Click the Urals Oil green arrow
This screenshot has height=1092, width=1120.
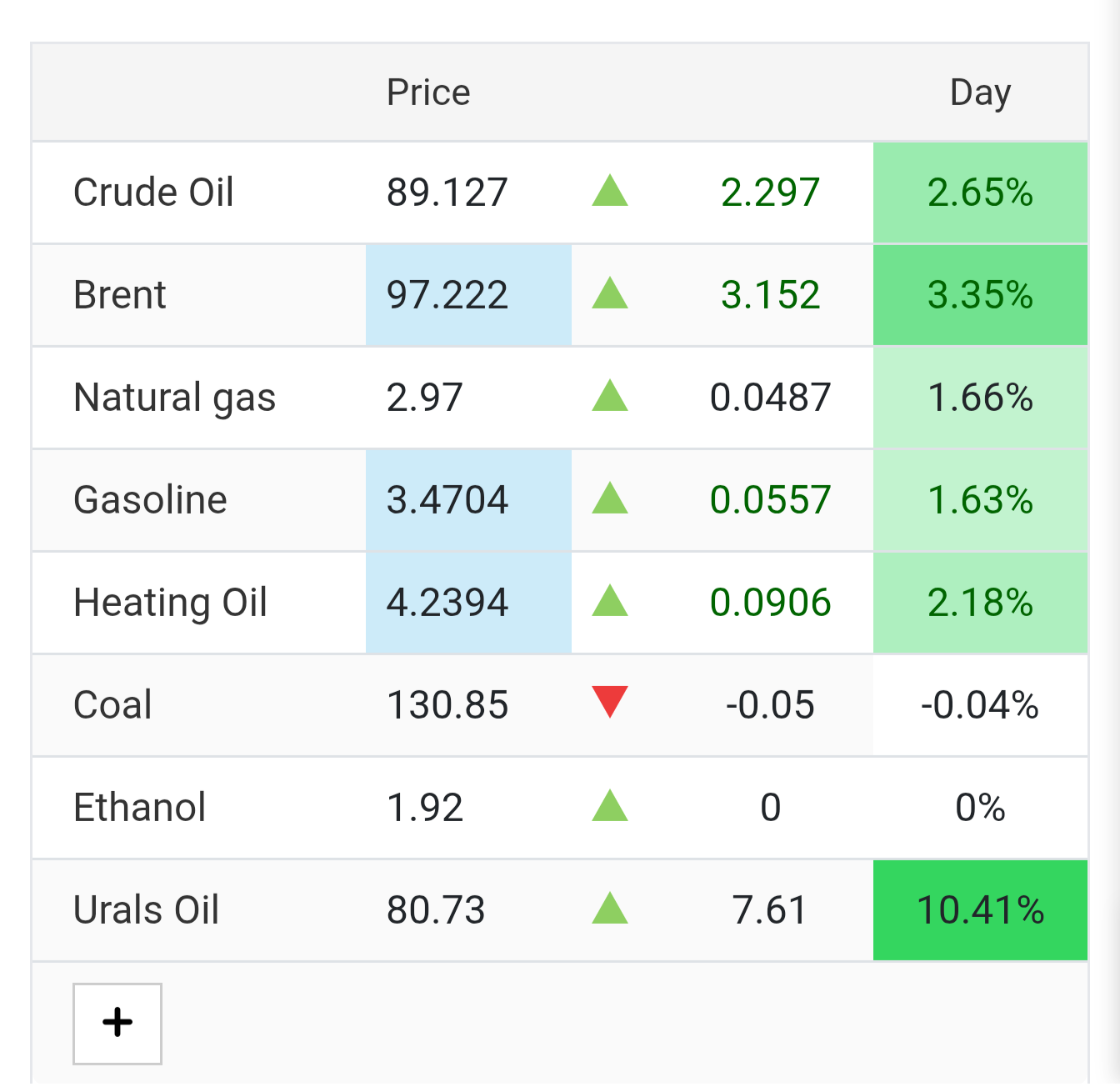tap(610, 909)
